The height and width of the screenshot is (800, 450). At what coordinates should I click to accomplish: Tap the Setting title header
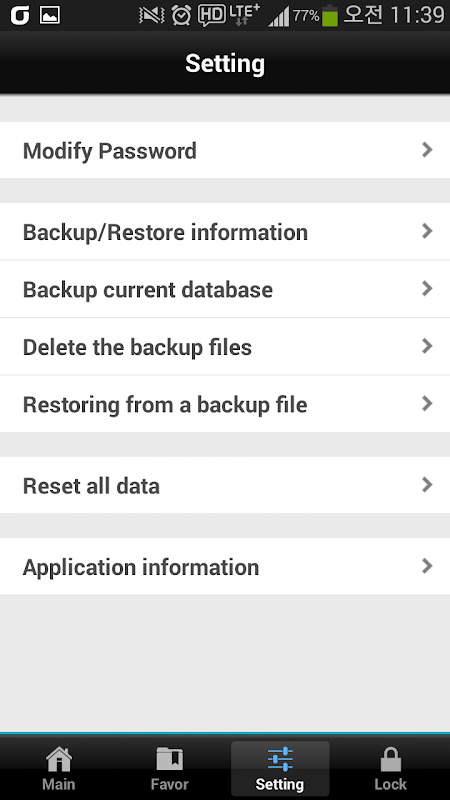(x=225, y=63)
